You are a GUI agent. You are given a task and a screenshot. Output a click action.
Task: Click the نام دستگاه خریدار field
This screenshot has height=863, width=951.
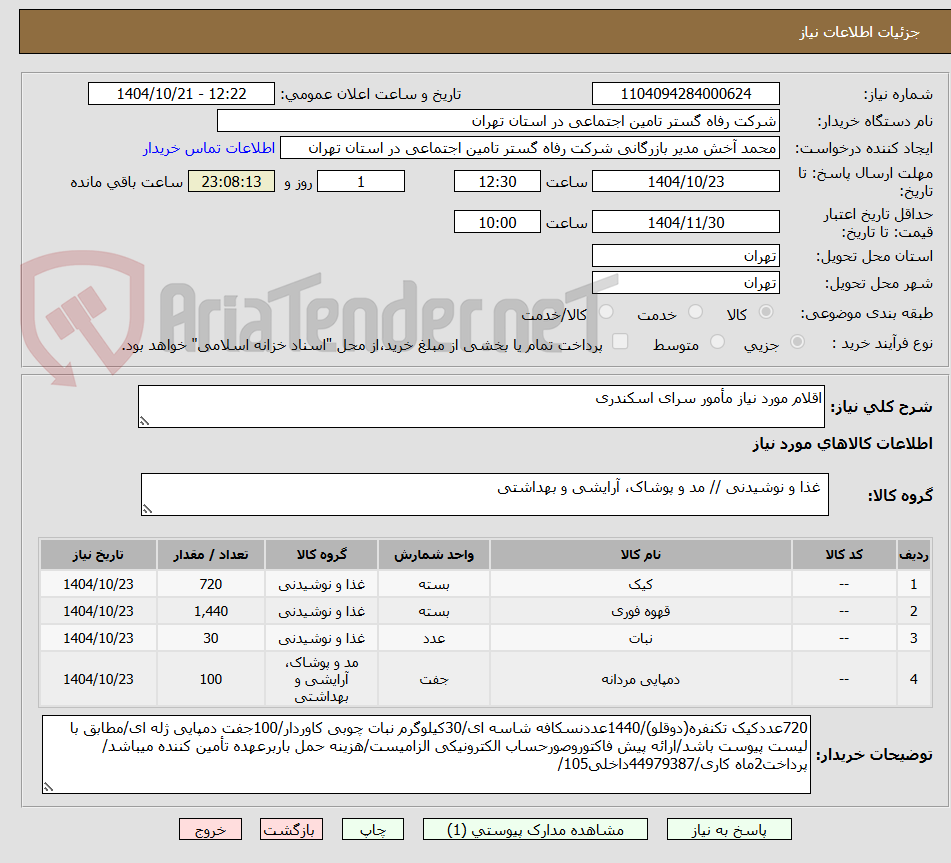pyautogui.click(x=498, y=121)
